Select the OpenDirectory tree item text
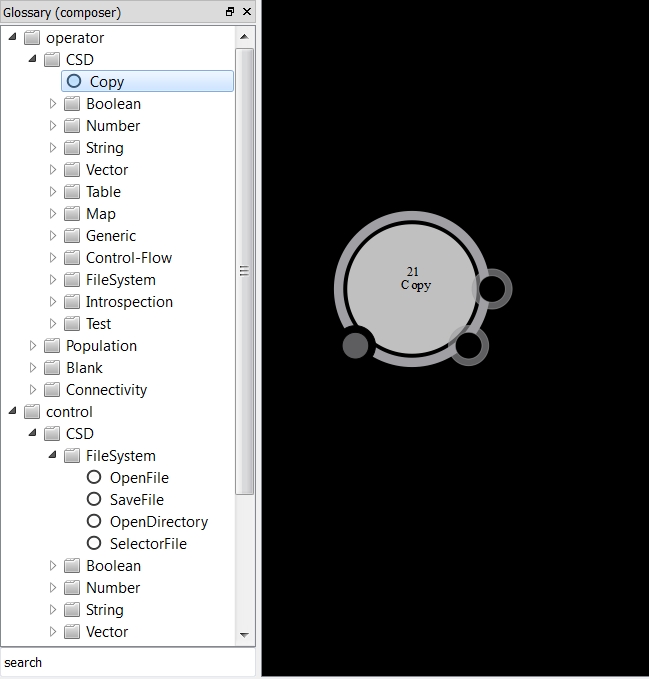Image resolution: width=649 pixels, height=679 pixels. tap(159, 522)
